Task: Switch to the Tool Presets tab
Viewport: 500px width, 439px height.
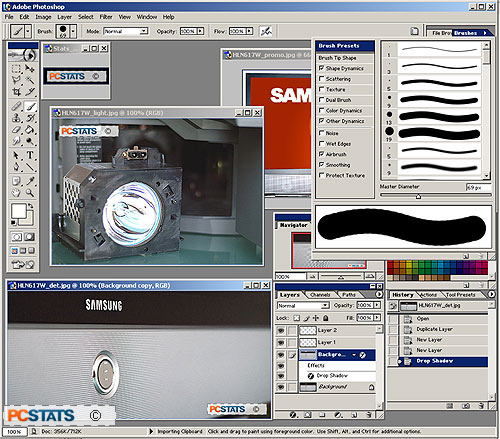Action: pos(460,295)
